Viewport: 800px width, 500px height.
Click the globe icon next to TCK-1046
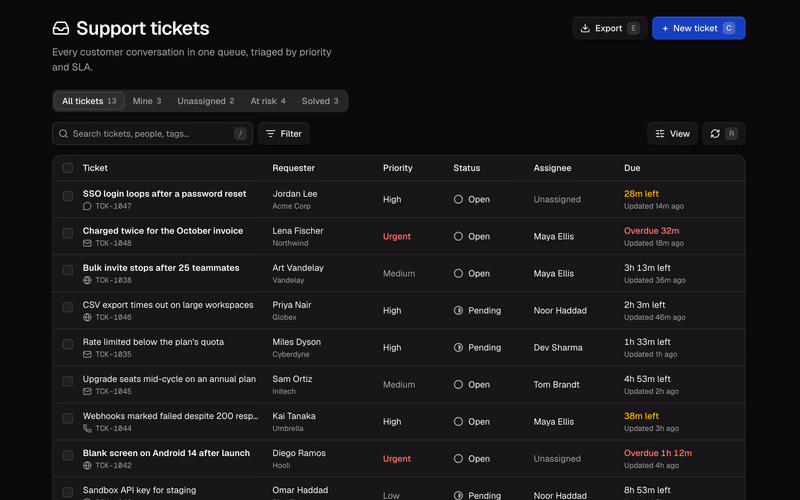pyautogui.click(x=87, y=317)
